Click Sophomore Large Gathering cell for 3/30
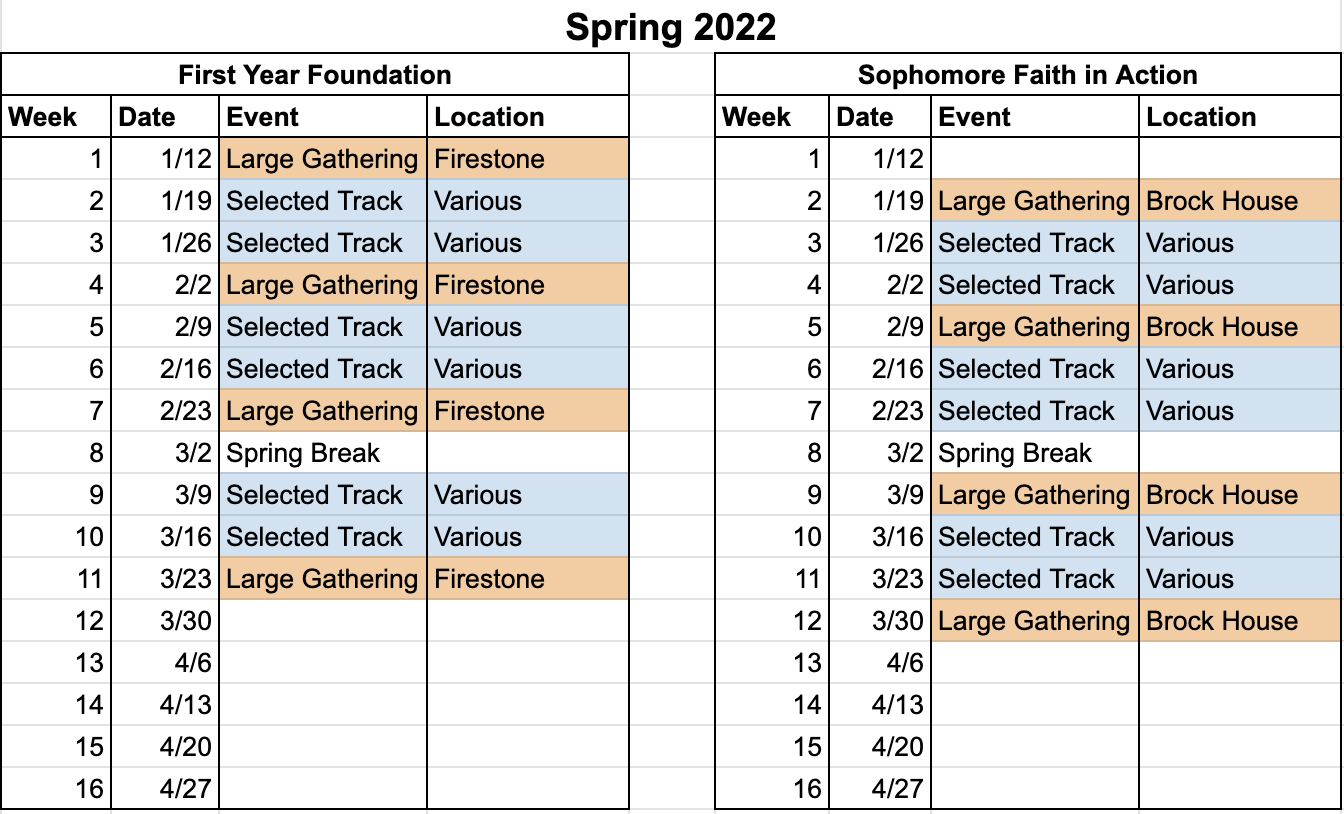Viewport: 1344px width, 814px height. pos(1034,621)
